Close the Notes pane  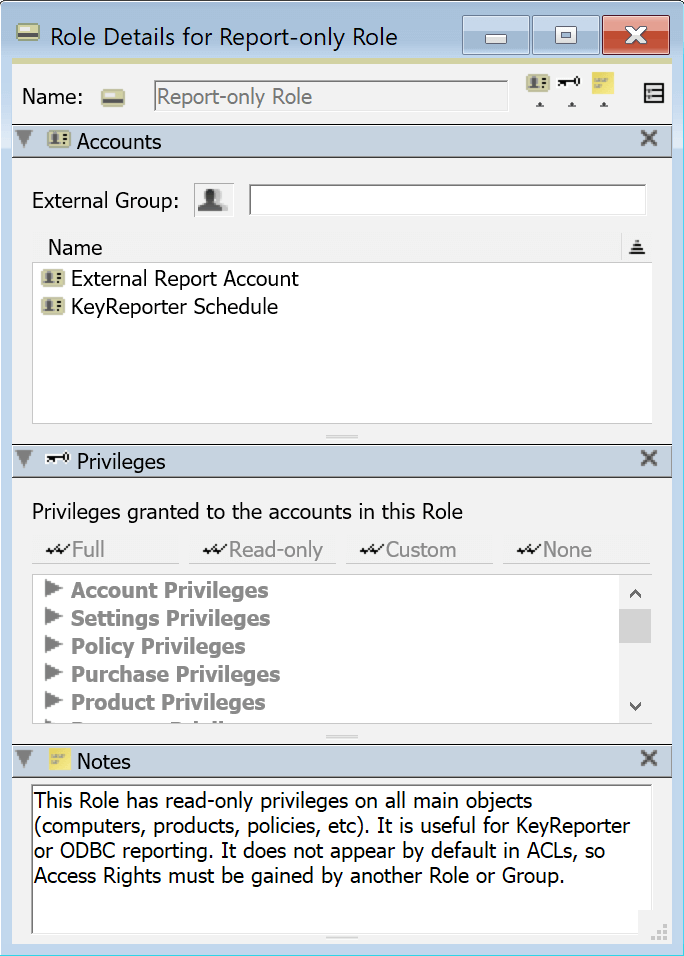649,760
